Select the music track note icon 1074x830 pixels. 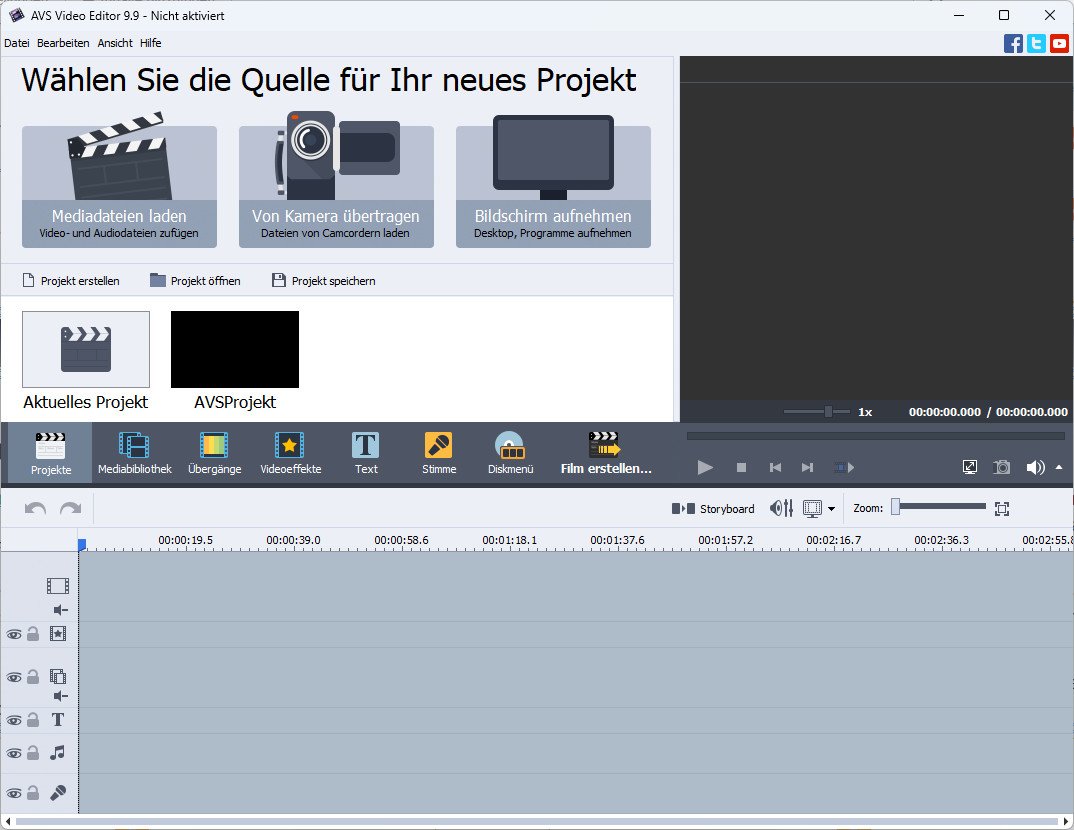click(x=58, y=753)
